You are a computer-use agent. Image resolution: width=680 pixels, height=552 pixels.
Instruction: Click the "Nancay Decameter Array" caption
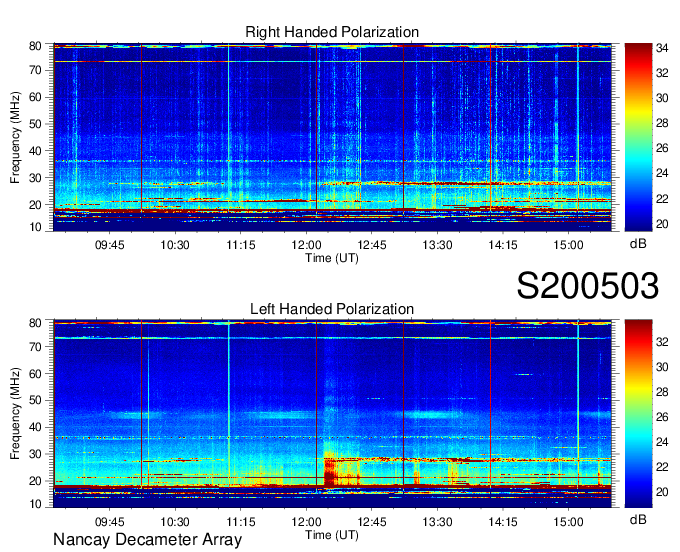147,540
